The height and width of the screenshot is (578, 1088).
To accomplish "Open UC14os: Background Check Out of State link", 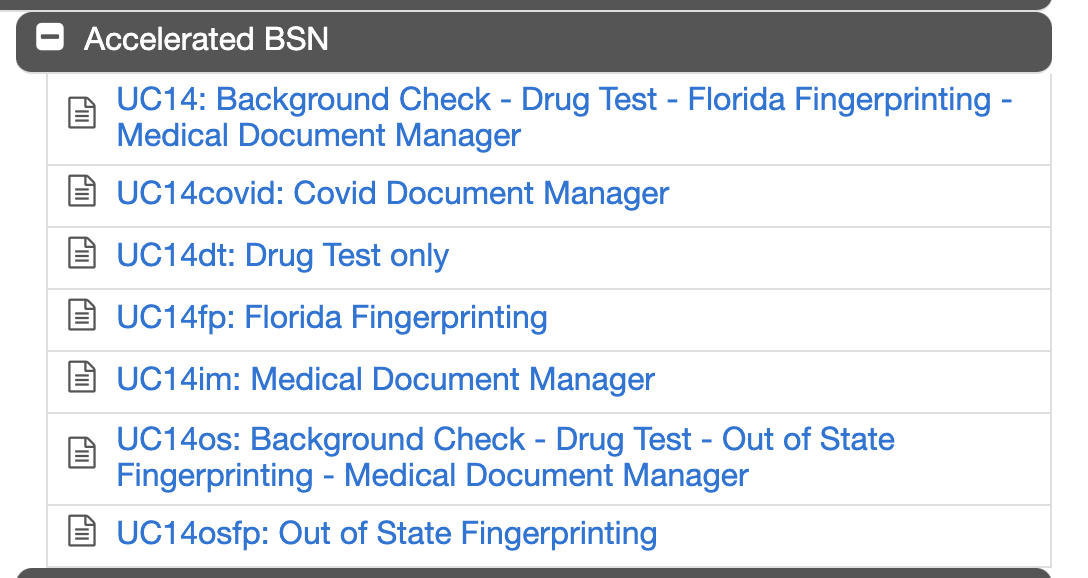I will (x=505, y=457).
